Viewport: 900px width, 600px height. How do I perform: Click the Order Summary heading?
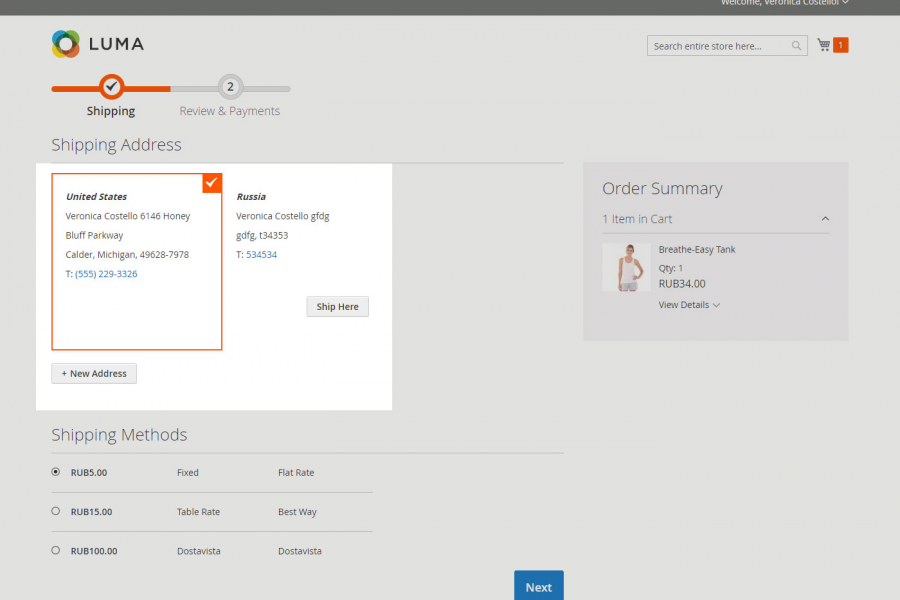click(662, 188)
